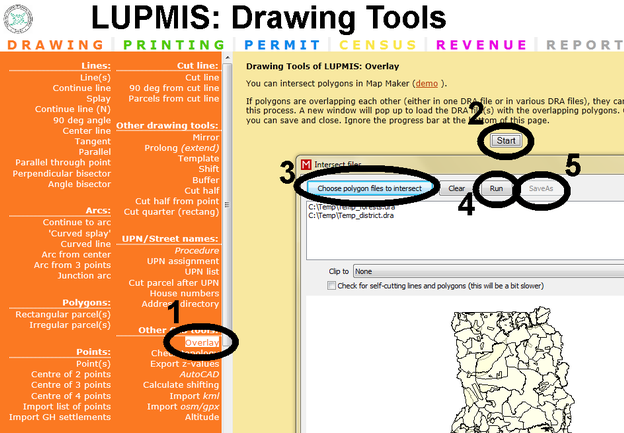624x433 pixels.
Task: Select the Buffer link
Action: tap(206, 180)
